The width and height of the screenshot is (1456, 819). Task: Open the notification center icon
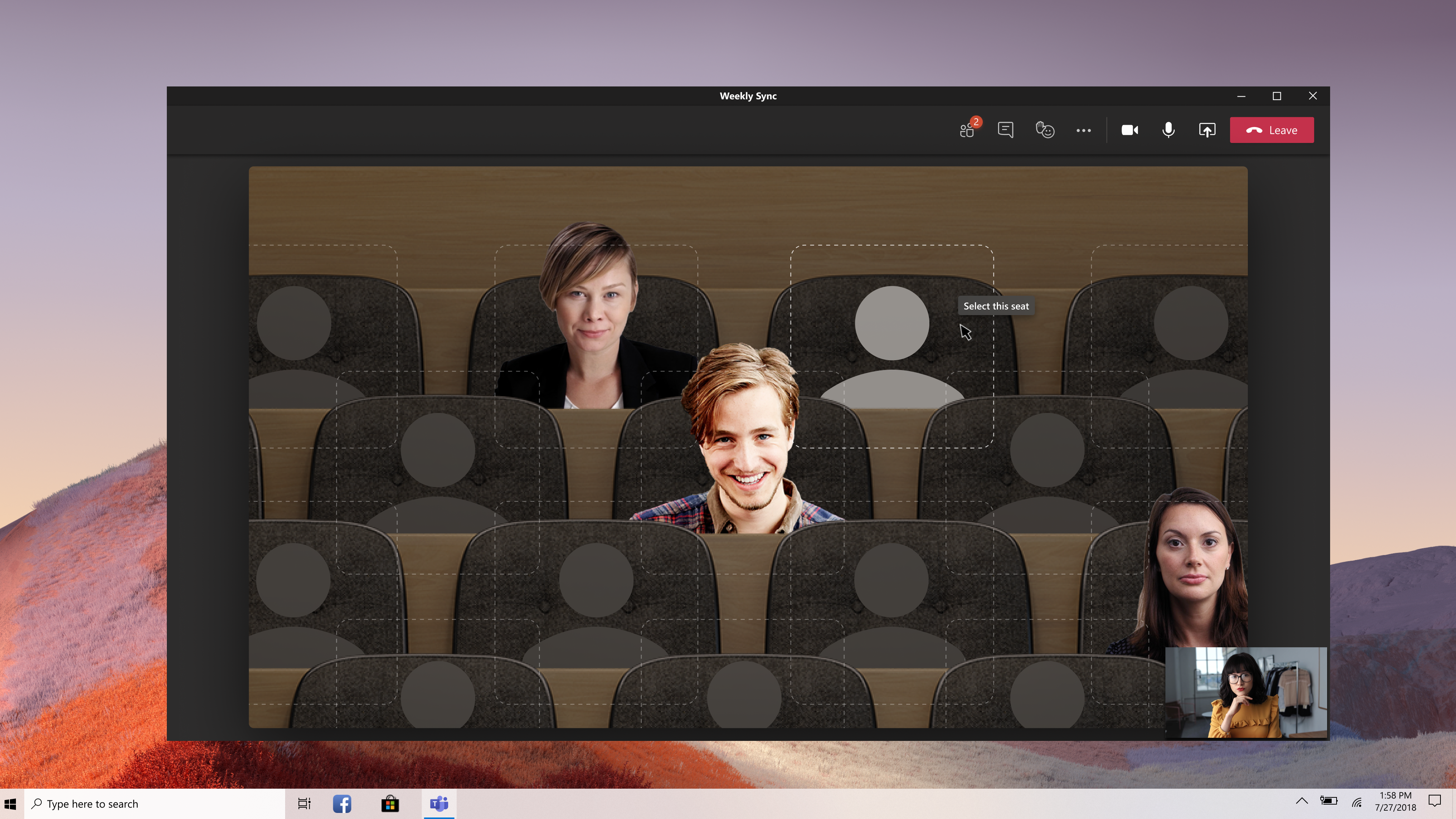click(x=1434, y=800)
